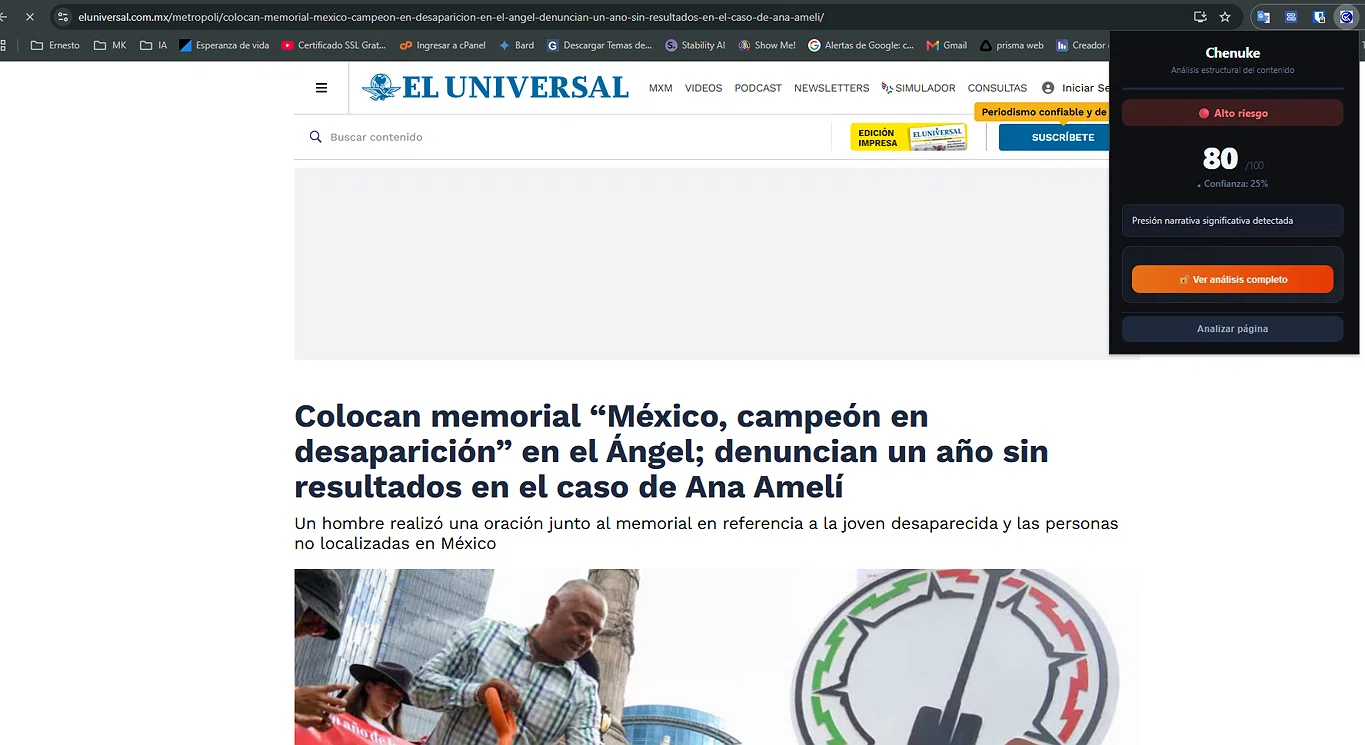Go back with the browser back arrow
Image resolution: width=1365 pixels, height=745 pixels.
(x=4, y=17)
